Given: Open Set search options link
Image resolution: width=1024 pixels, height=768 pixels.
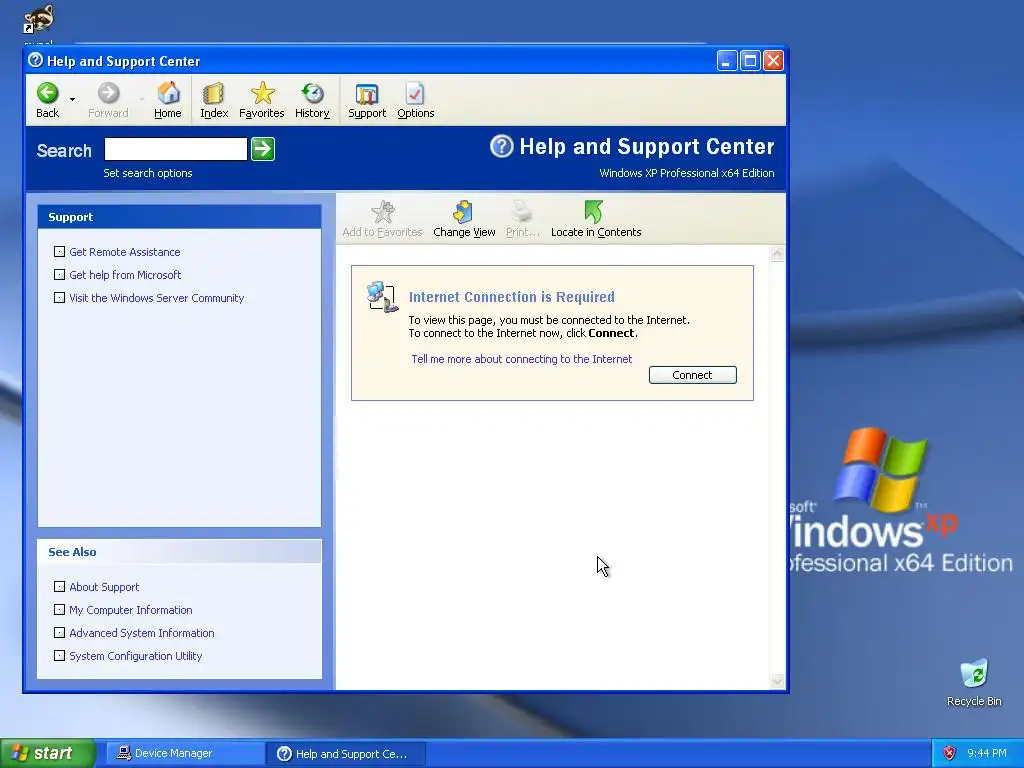Looking at the screenshot, I should click(148, 173).
